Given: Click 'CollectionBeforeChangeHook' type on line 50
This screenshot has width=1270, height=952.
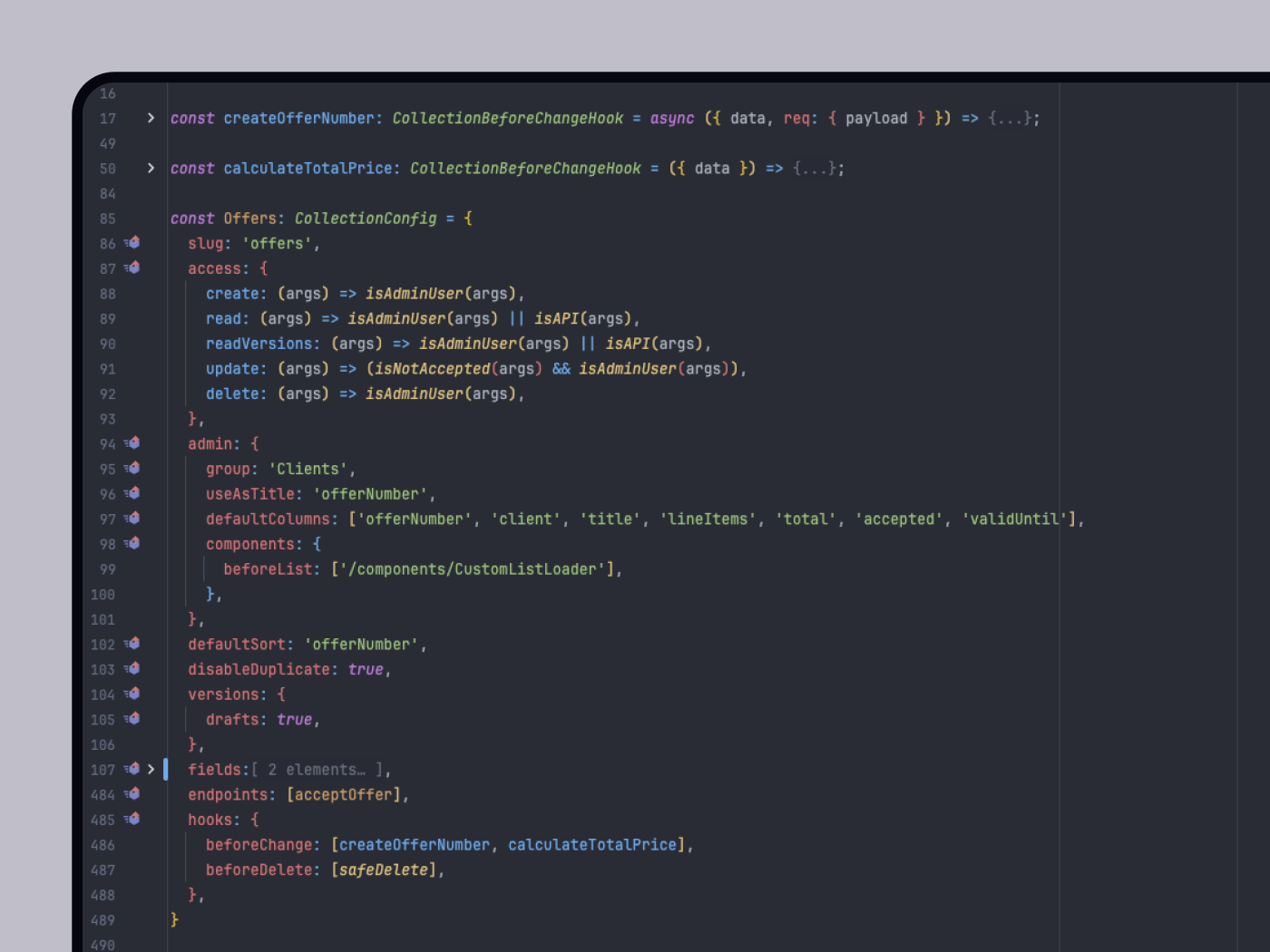Looking at the screenshot, I should [x=525, y=168].
